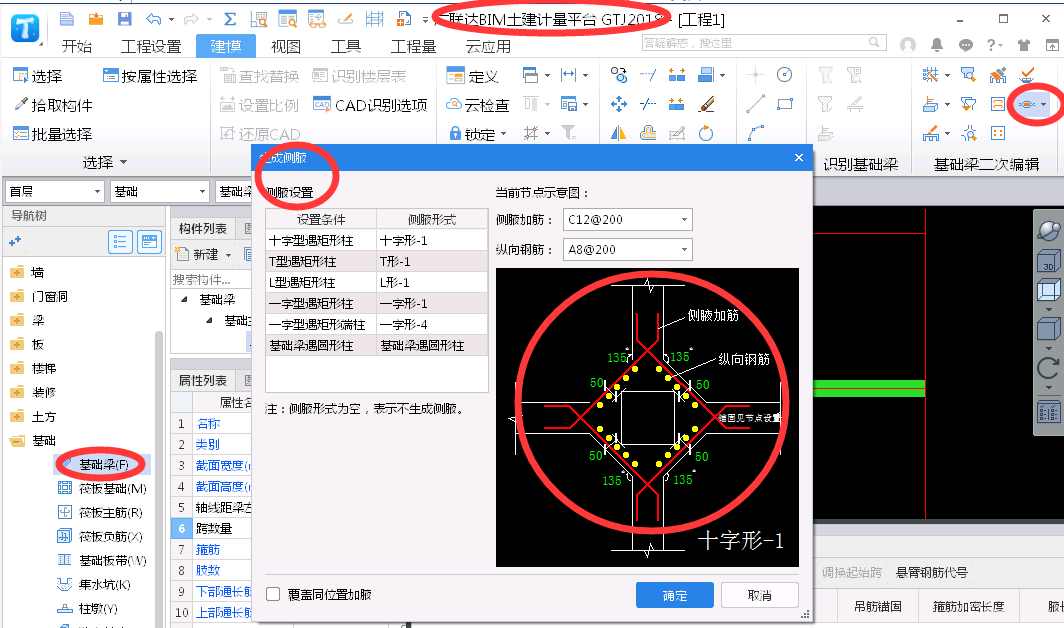Expand the 选择 group dropdown arrow
Screen dimensions: 1064x628
[124, 162]
